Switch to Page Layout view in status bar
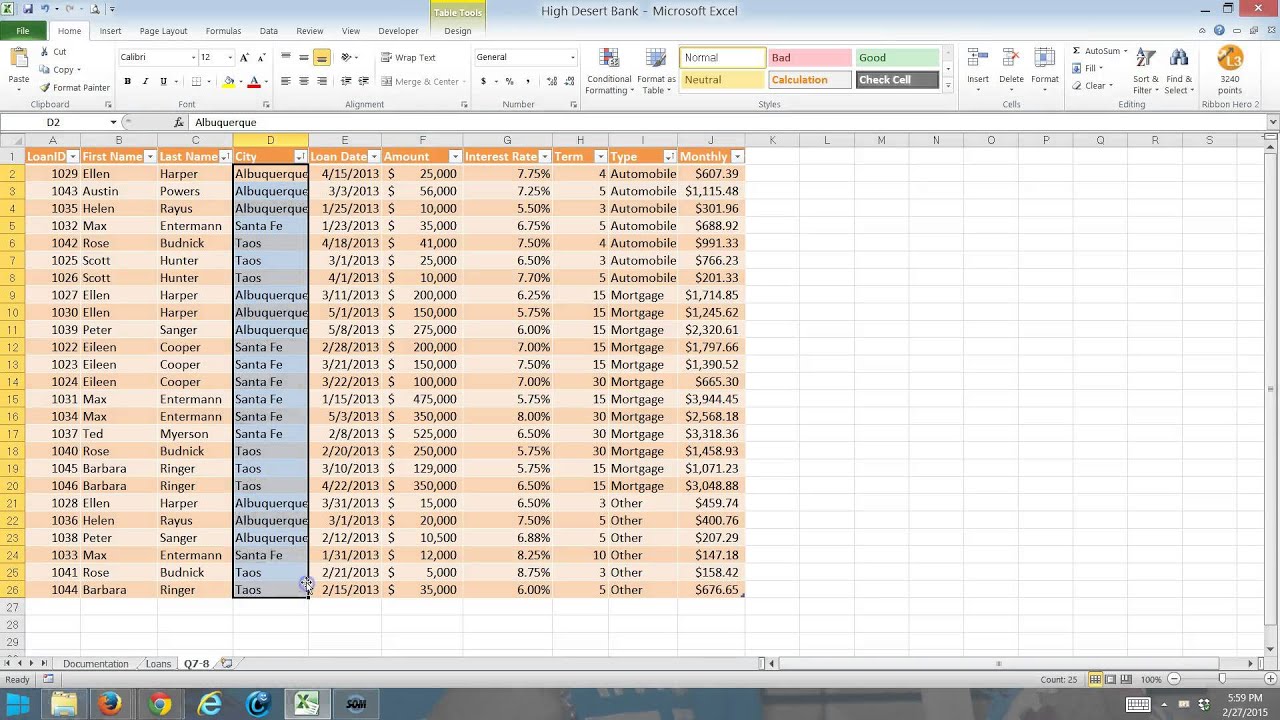 pos(1111,680)
